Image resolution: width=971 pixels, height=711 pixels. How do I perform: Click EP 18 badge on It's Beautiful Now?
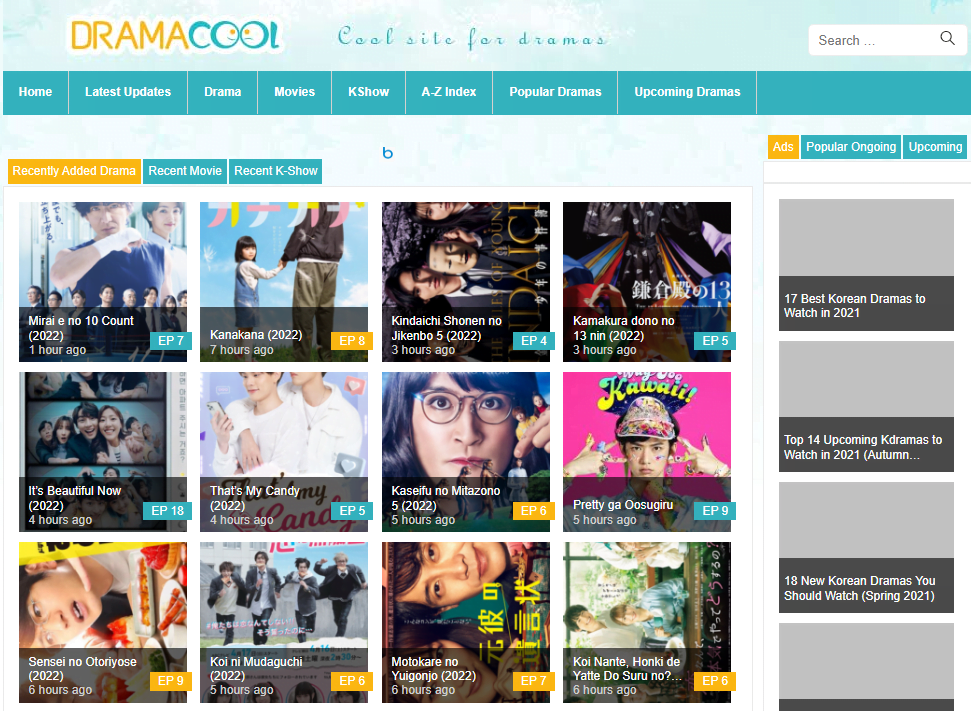[168, 511]
